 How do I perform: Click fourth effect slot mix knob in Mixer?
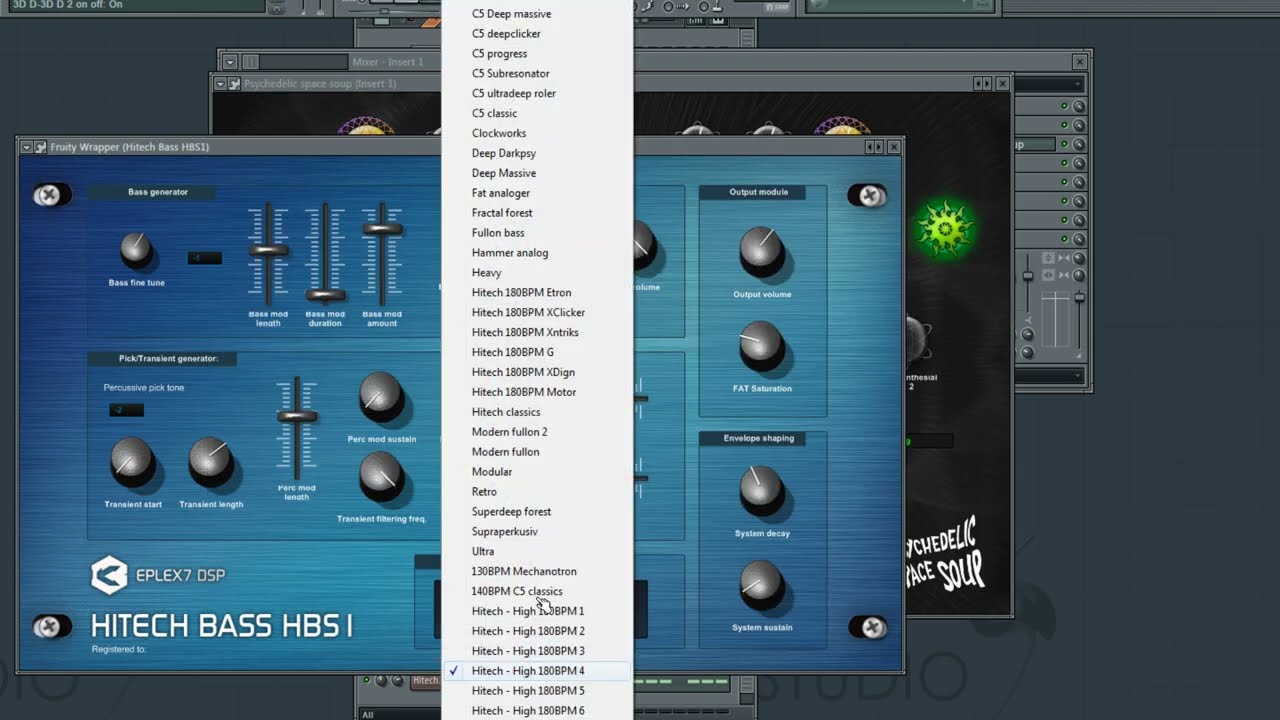(1079, 163)
